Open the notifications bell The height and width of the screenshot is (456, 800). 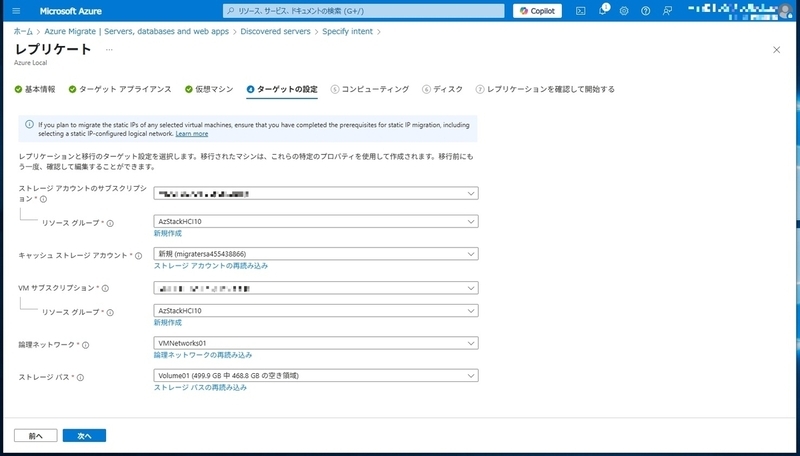pos(603,11)
